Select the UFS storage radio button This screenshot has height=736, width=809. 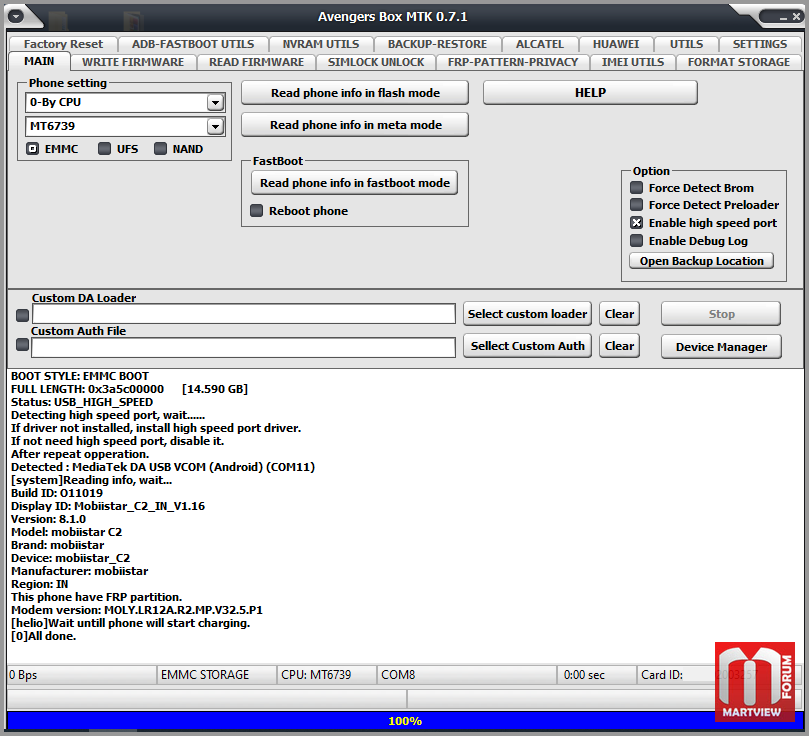(x=105, y=149)
